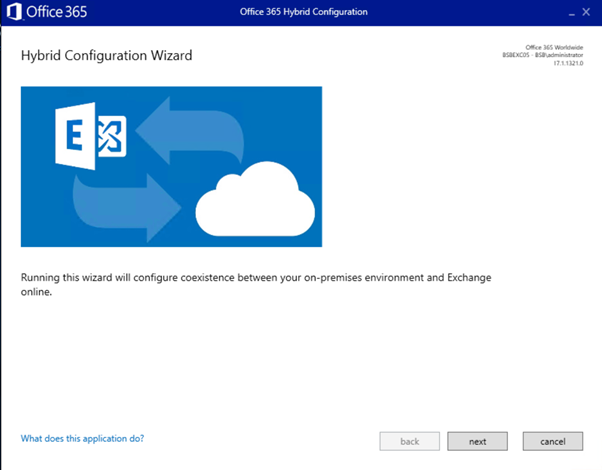Close the wizard with the X icon
Image resolution: width=602 pixels, height=470 pixels.
pyautogui.click(x=586, y=12)
